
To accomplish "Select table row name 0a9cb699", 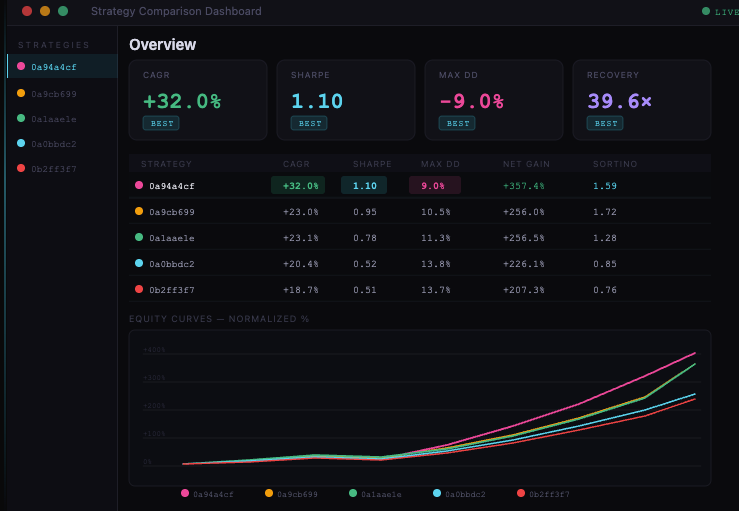I will (172, 212).
